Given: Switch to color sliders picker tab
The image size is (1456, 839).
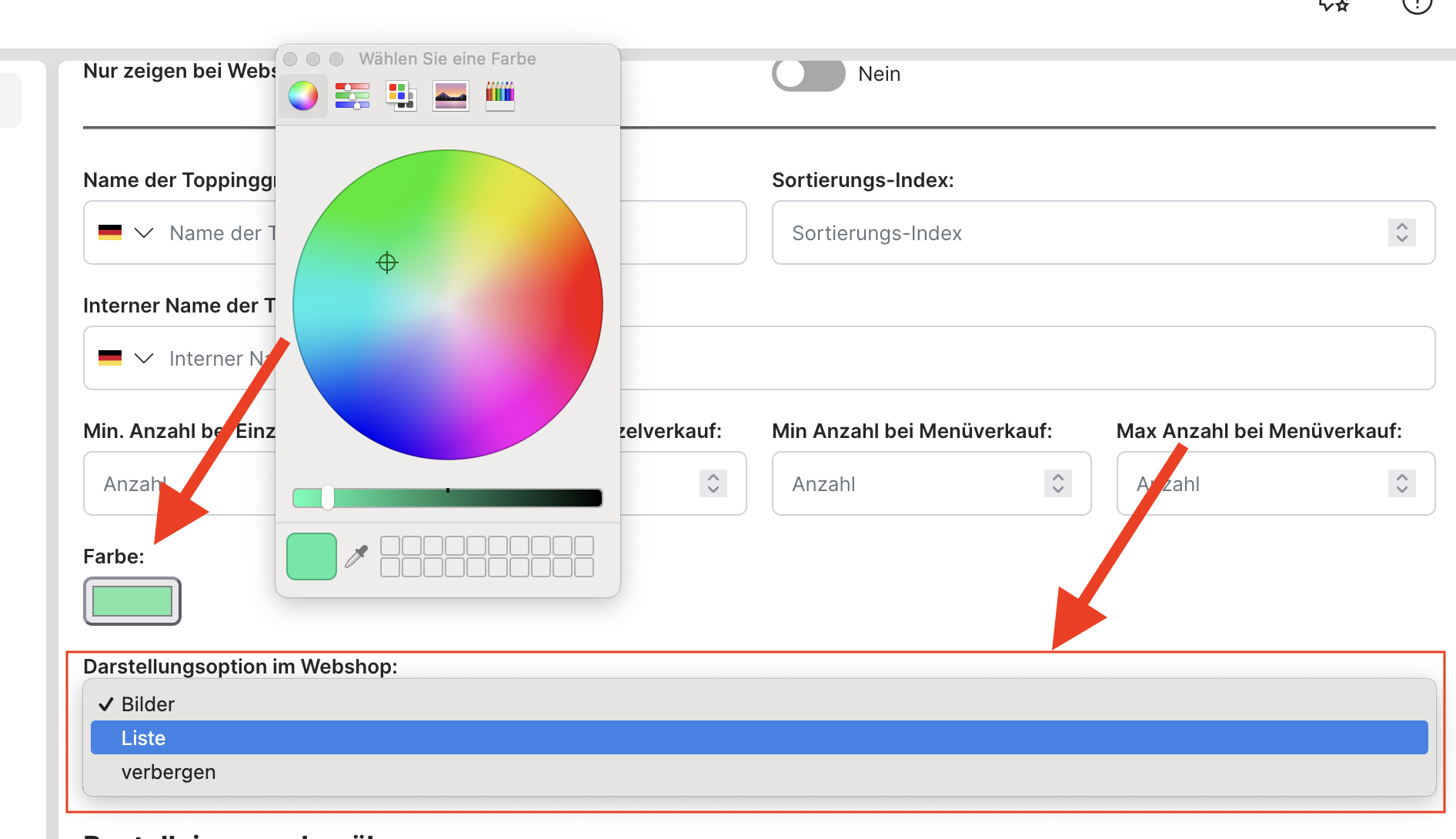Looking at the screenshot, I should coord(352,96).
